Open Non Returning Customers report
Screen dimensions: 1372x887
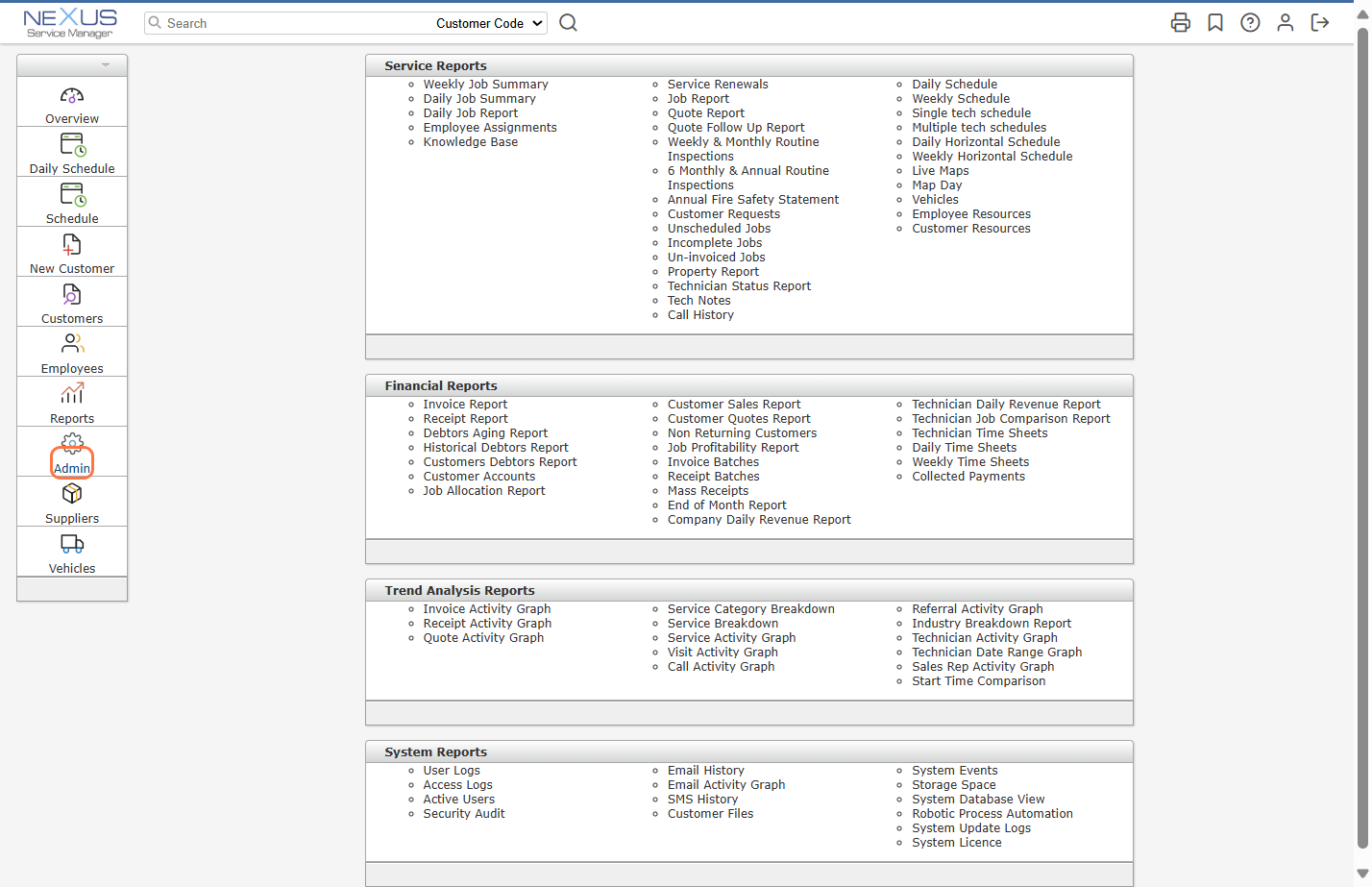742,433
